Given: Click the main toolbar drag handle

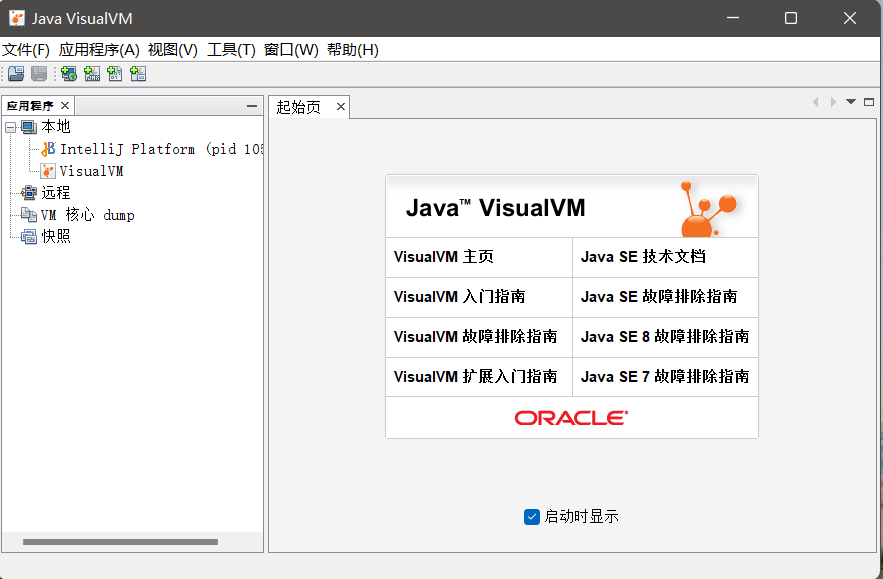Looking at the screenshot, I should [3, 74].
